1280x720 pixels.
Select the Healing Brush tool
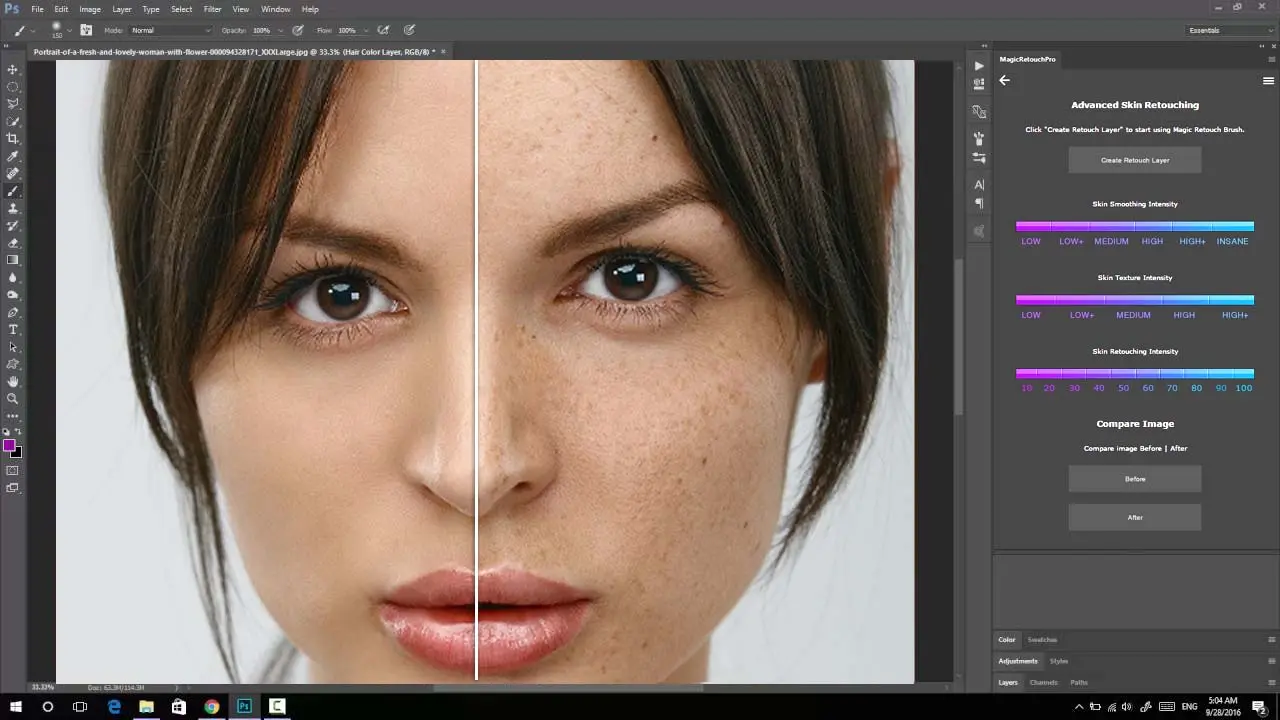[13, 173]
